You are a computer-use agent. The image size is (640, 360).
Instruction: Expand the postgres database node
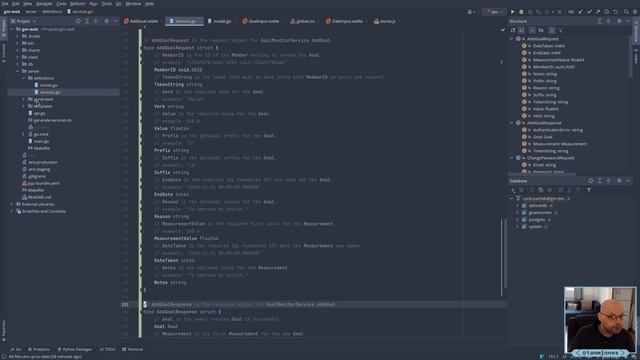click(518, 220)
